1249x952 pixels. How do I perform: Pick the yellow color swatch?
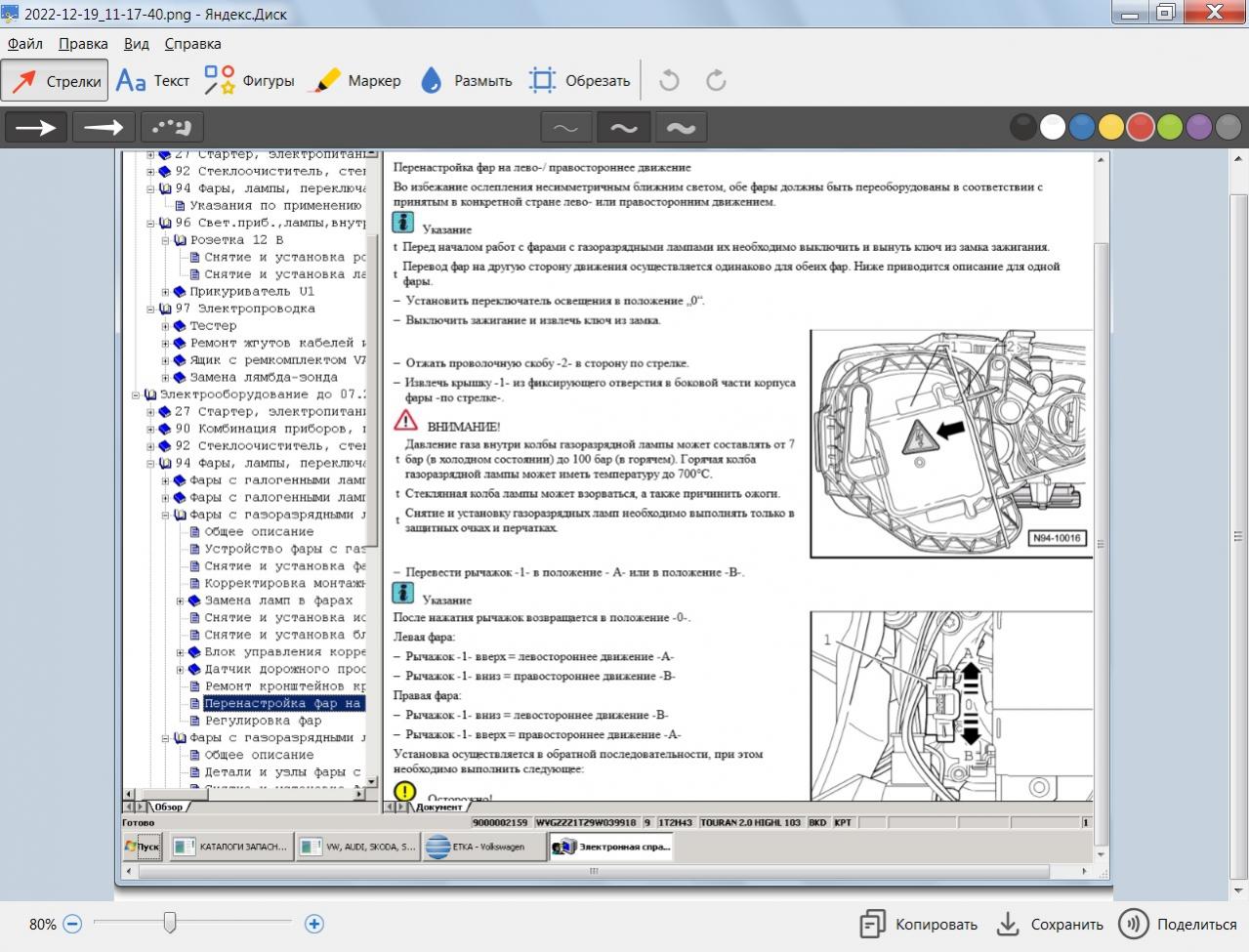[1110, 127]
